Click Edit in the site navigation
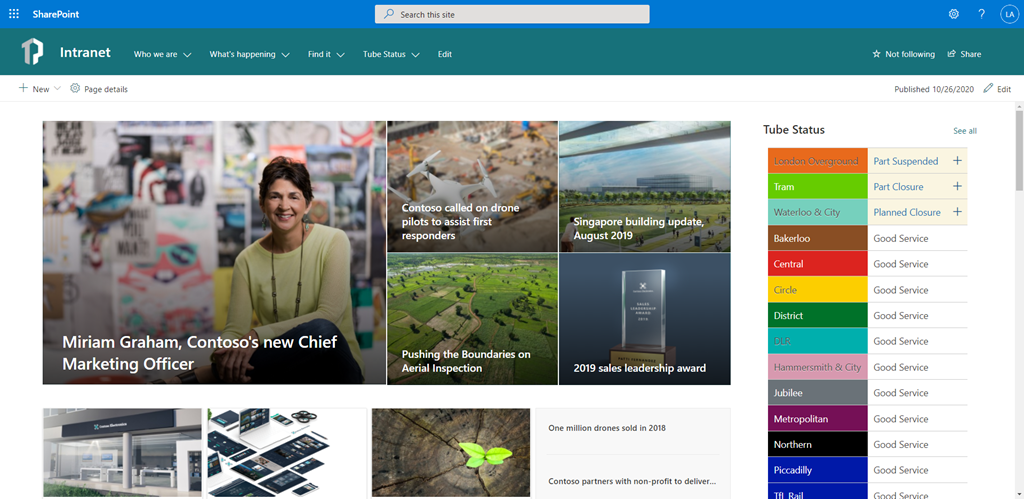Screen dimensions: 1024x500 click(445, 54)
